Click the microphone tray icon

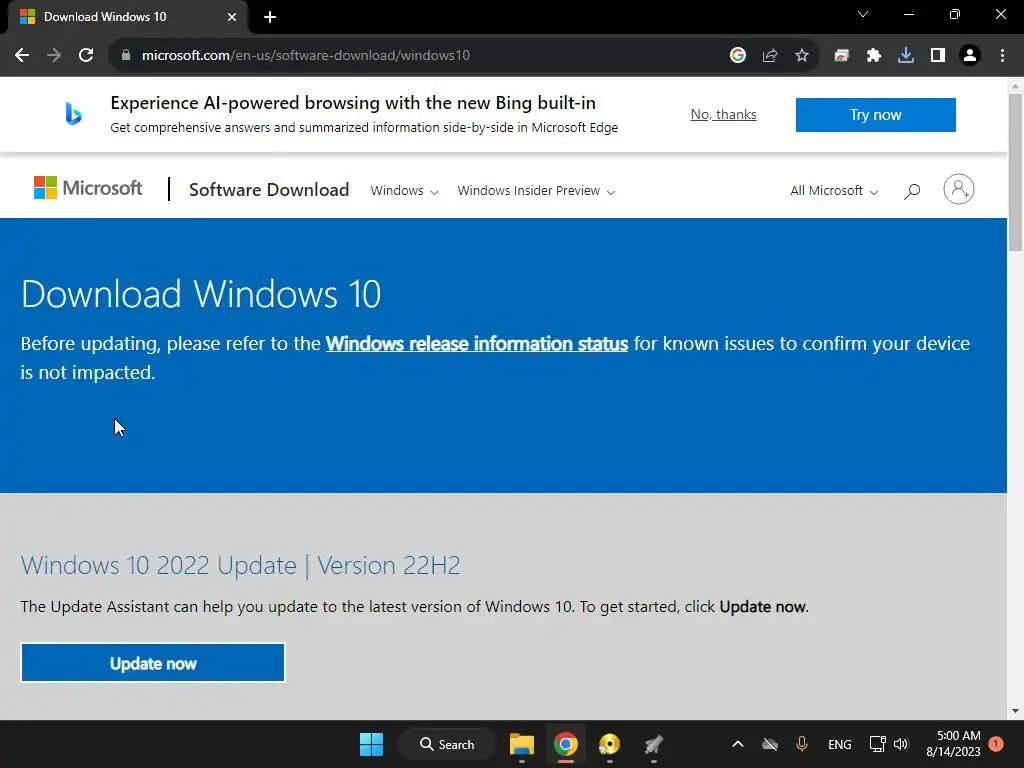pyautogui.click(x=802, y=744)
